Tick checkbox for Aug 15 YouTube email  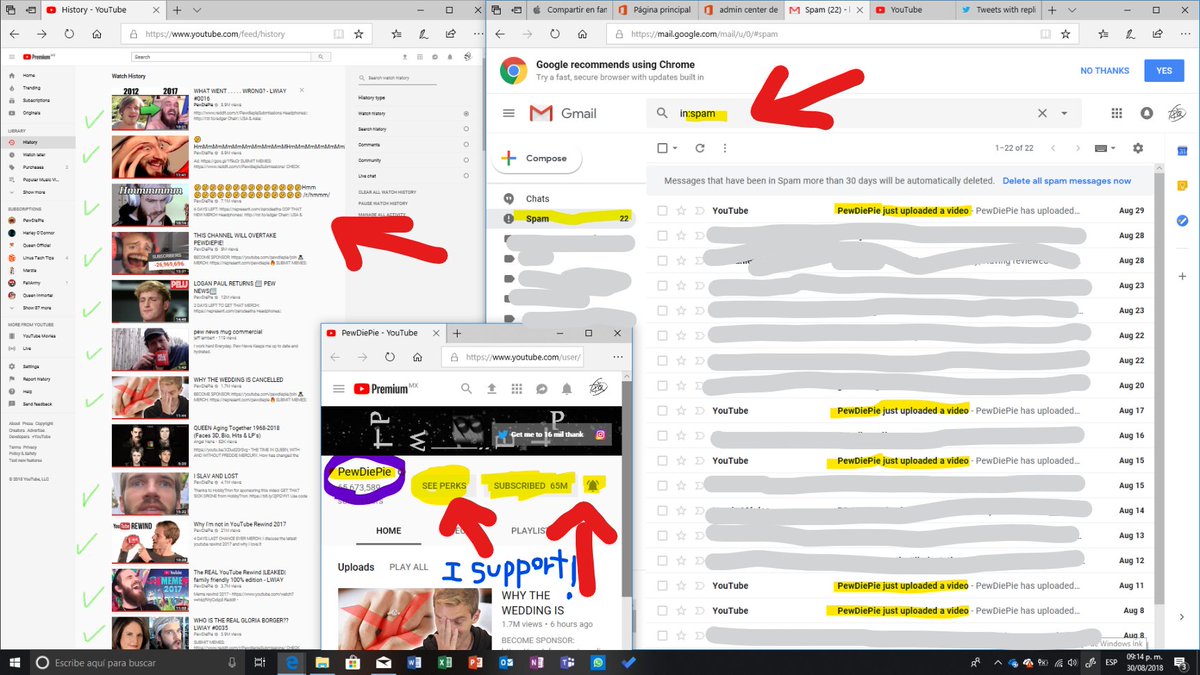tap(662, 461)
